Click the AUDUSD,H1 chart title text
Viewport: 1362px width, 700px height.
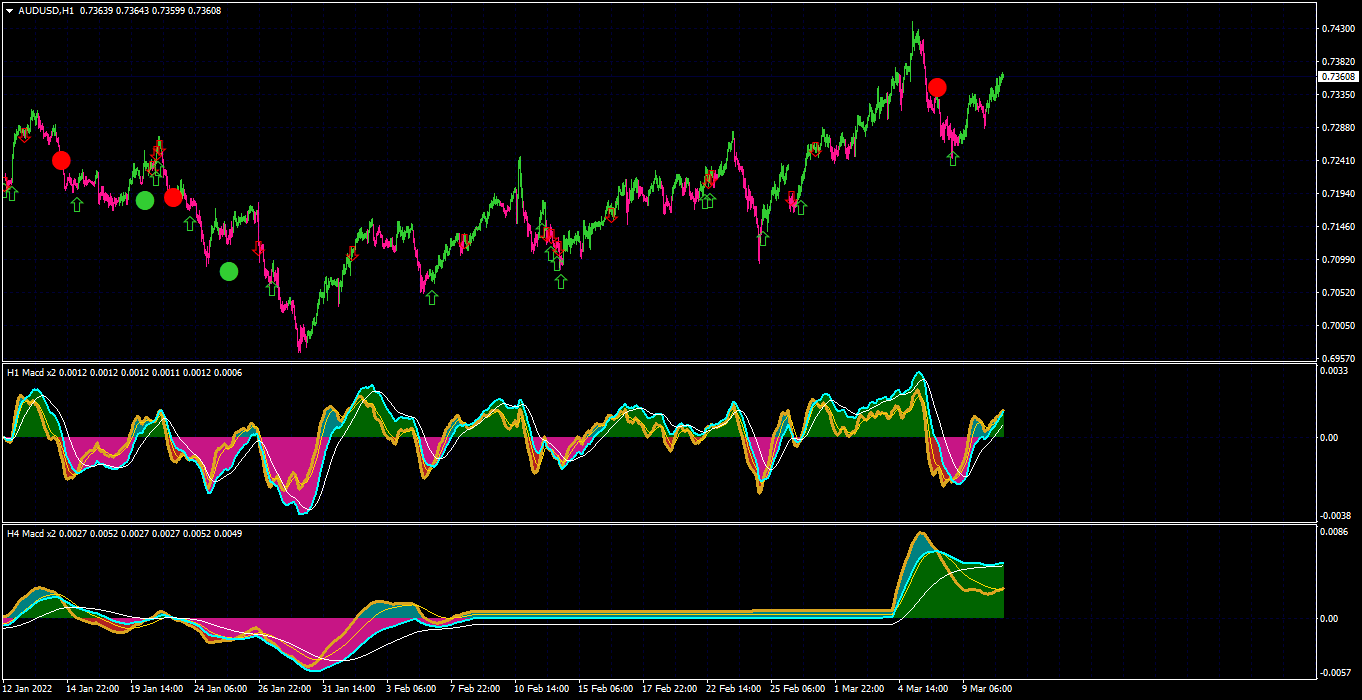(x=45, y=10)
